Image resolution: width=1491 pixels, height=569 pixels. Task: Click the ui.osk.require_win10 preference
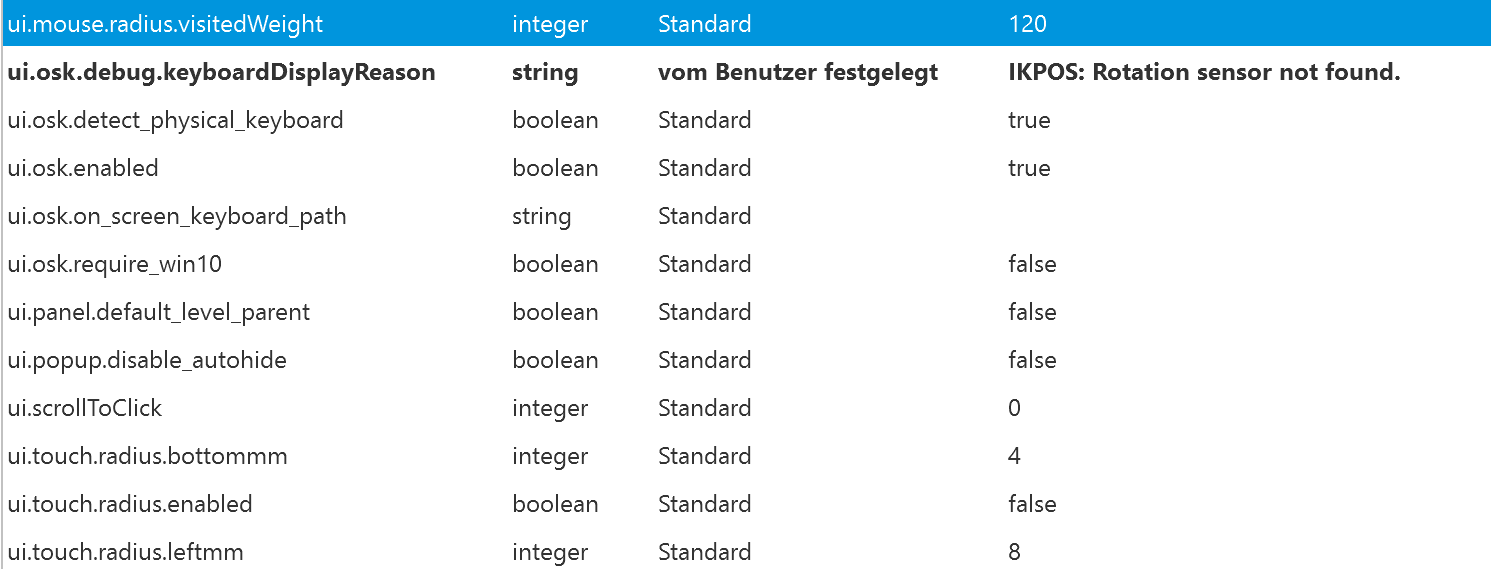pyautogui.click(x=114, y=264)
